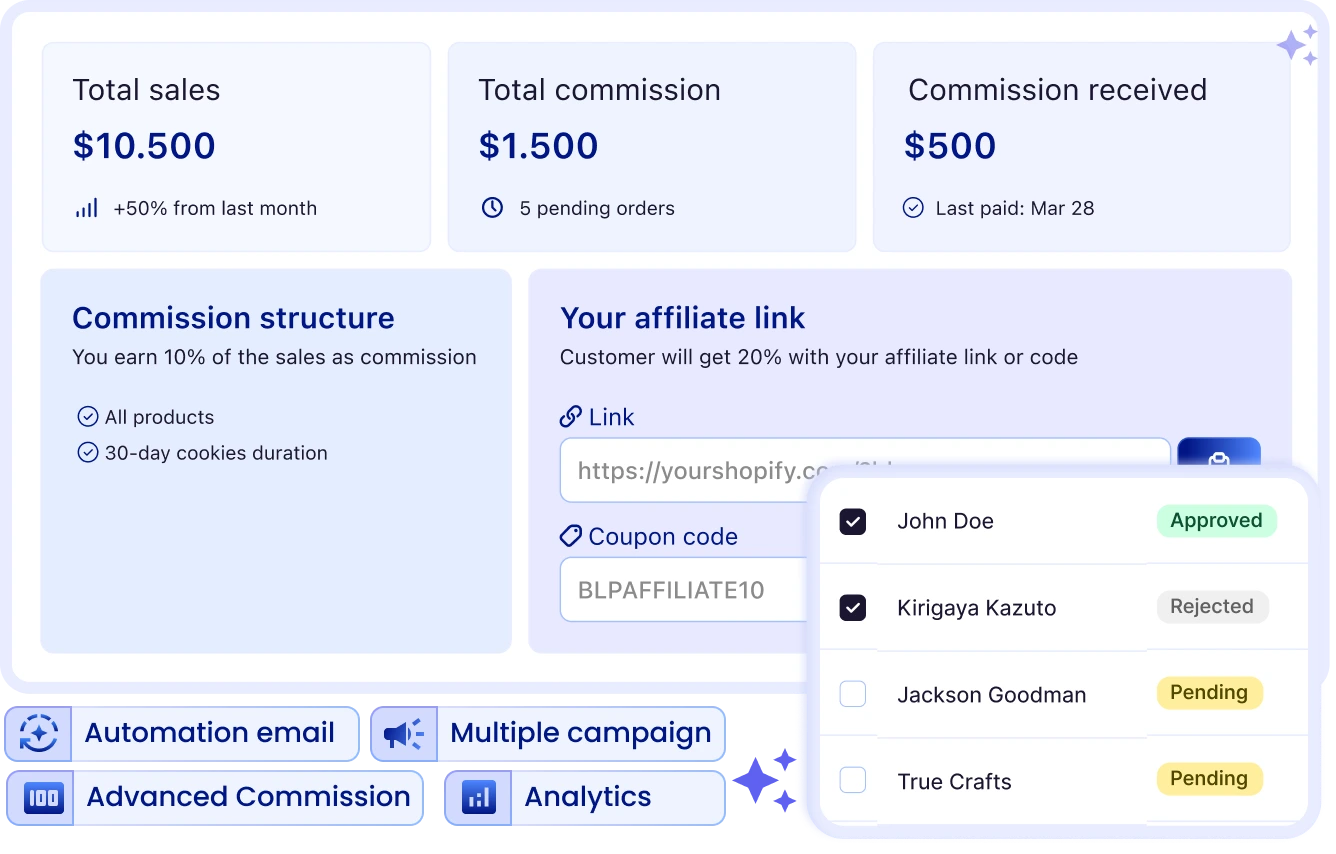Click the chain link icon above URL field
The height and width of the screenshot is (854, 1336).
[x=571, y=417]
